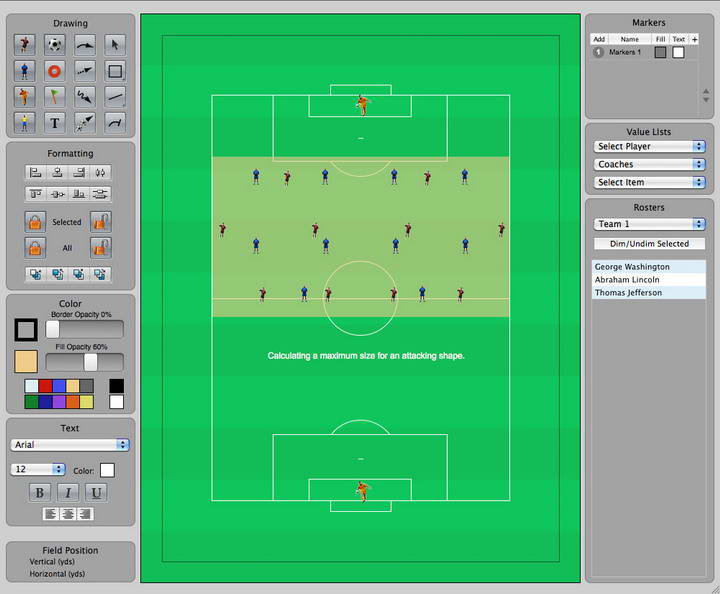Viewport: 720px width, 594px height.
Task: Click the text Color white swatch
Action: point(107,470)
